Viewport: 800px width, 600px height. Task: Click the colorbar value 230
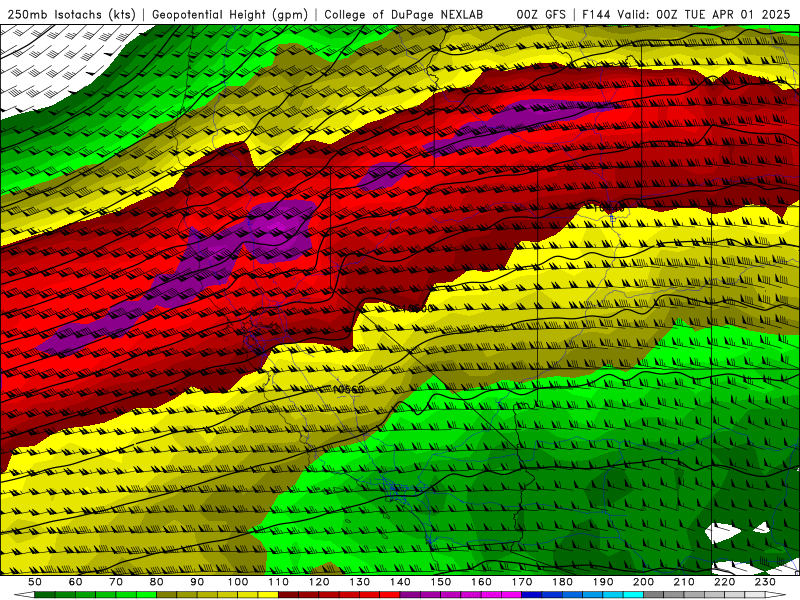(x=765, y=582)
